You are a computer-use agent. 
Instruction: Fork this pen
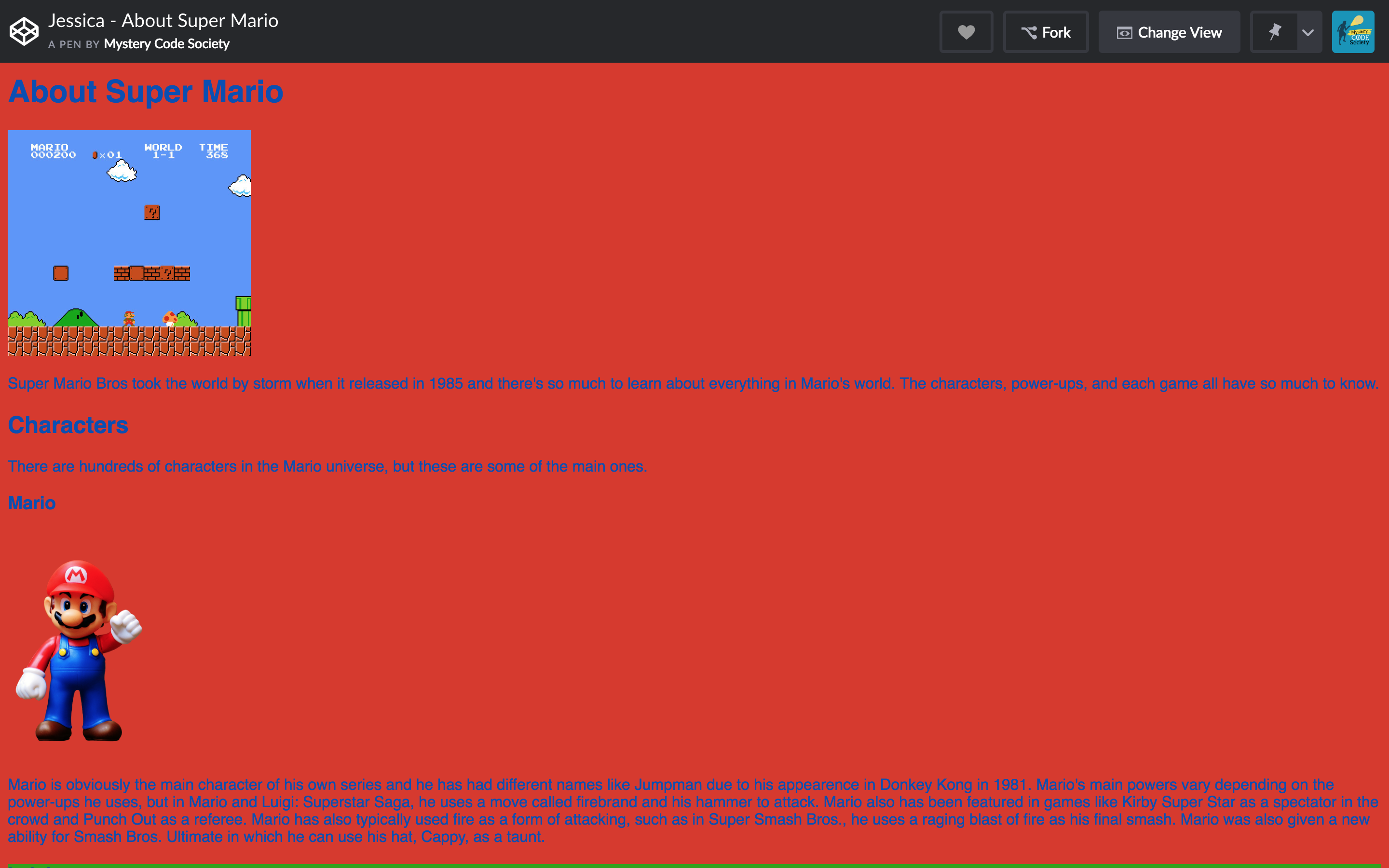1046,32
